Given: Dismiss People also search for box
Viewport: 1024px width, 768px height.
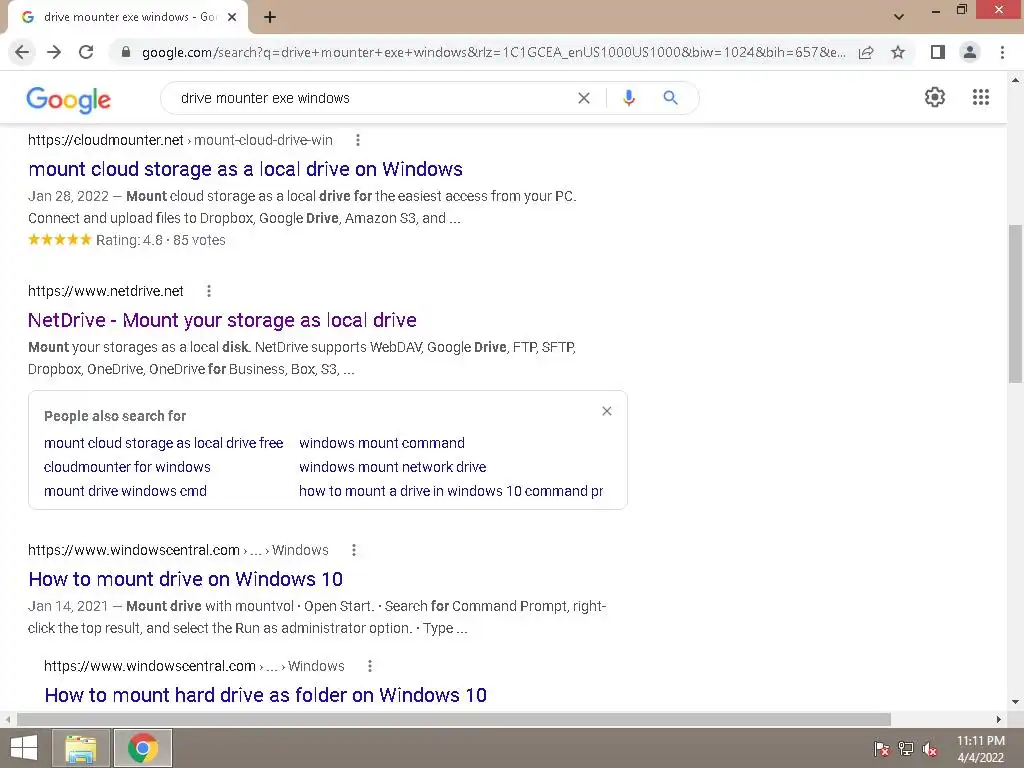Looking at the screenshot, I should 607,411.
